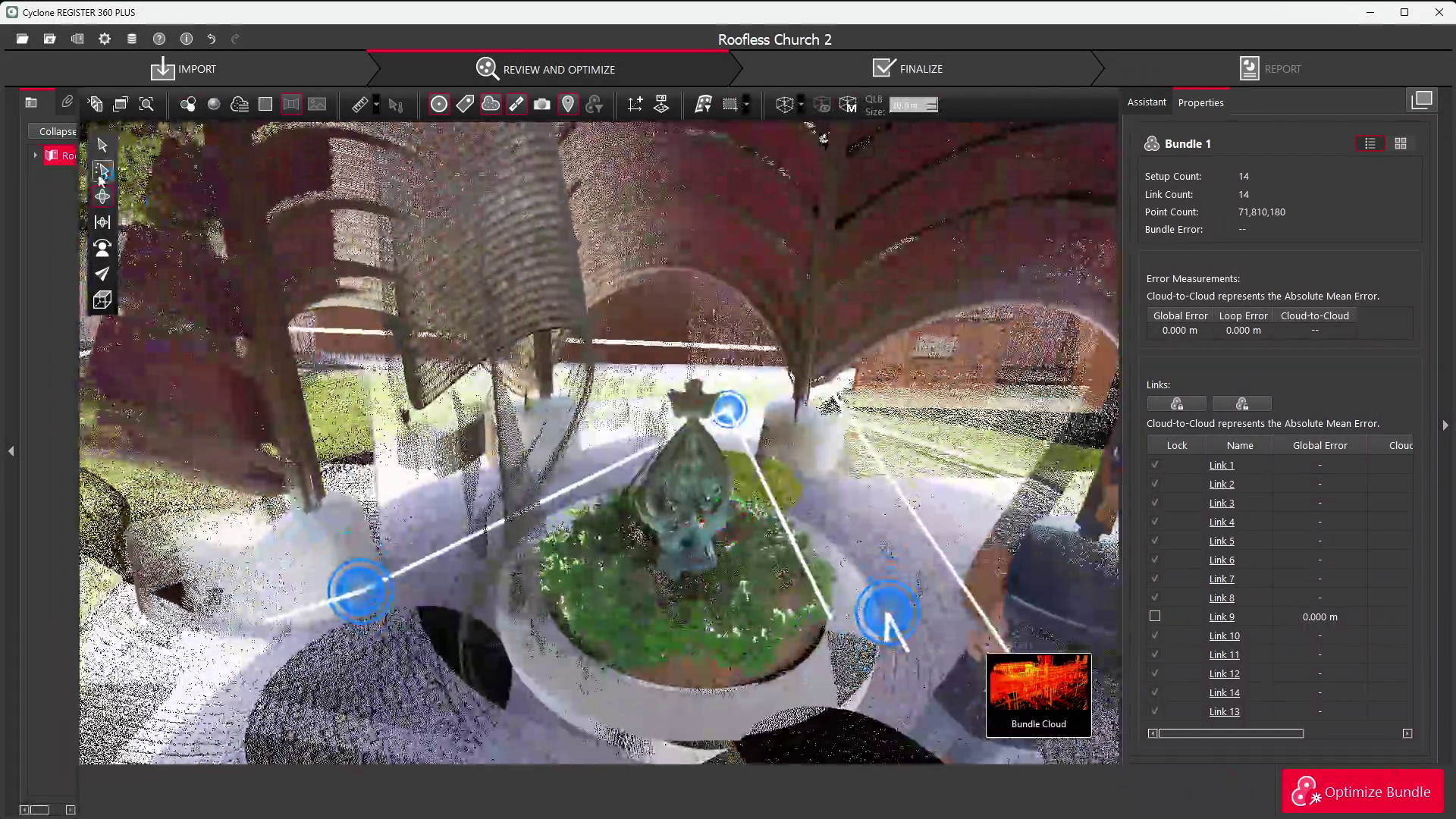
Task: Adjust the QLB Size slider field
Action: pyautogui.click(x=913, y=105)
